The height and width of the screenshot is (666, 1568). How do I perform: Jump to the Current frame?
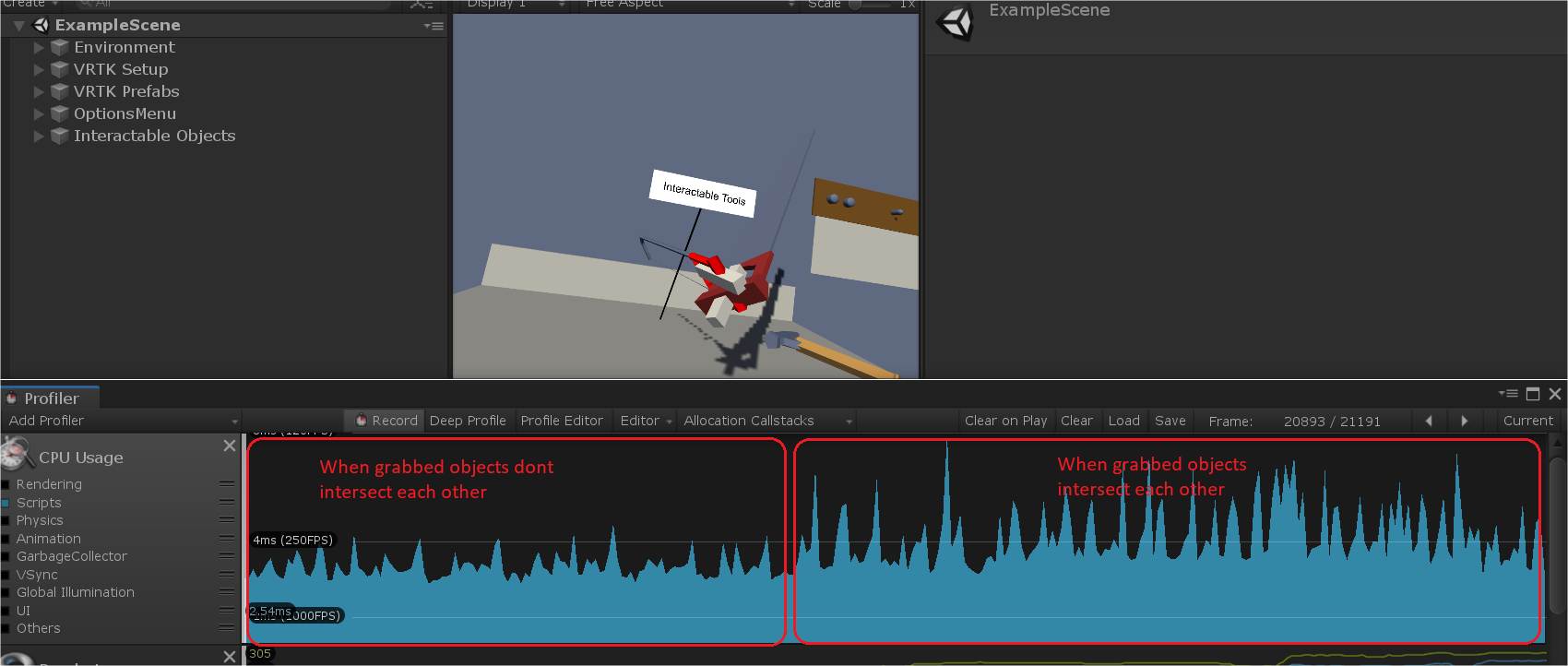click(x=1527, y=421)
